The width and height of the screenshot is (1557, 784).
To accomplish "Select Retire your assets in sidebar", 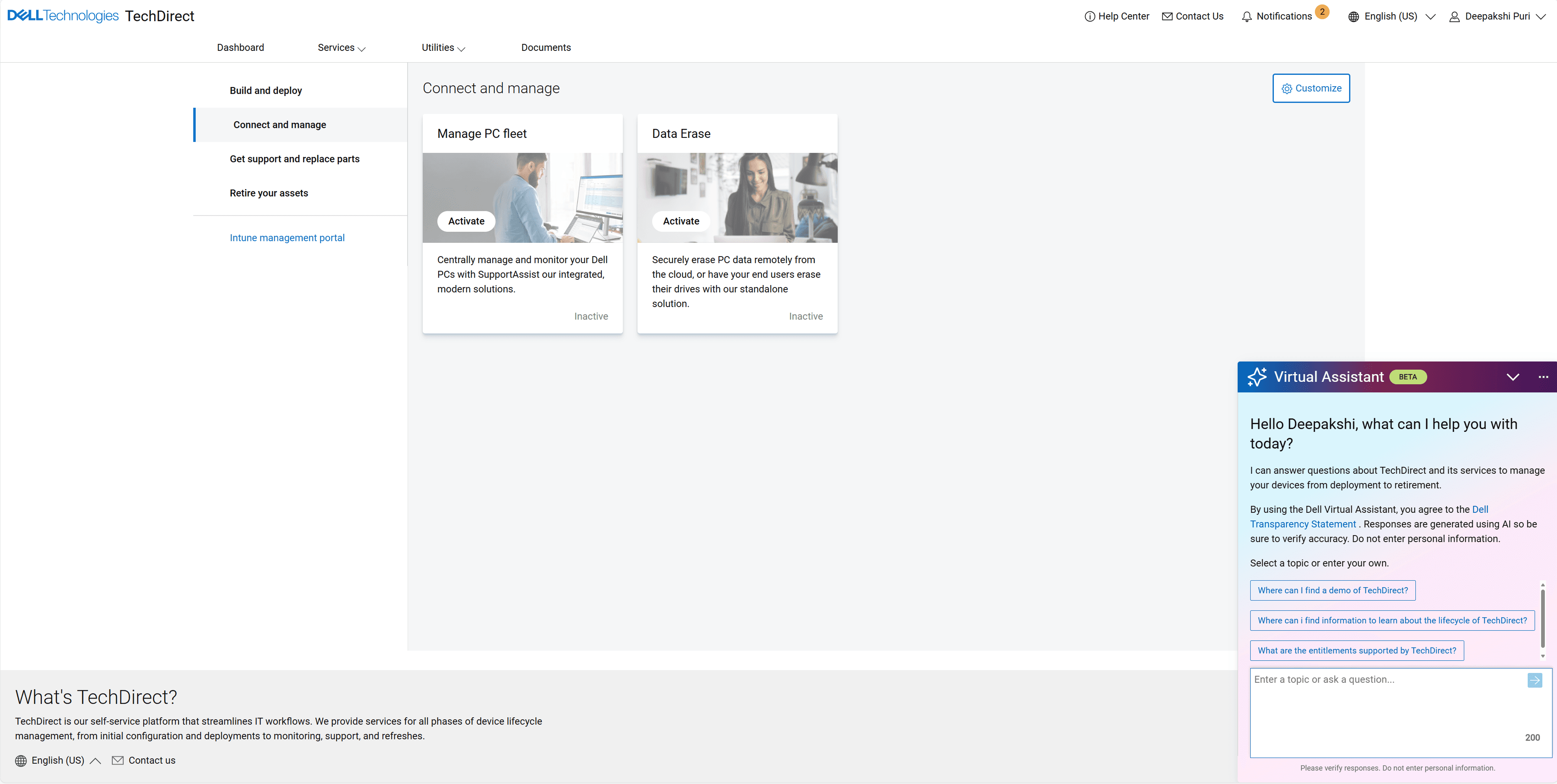I will click(x=269, y=193).
